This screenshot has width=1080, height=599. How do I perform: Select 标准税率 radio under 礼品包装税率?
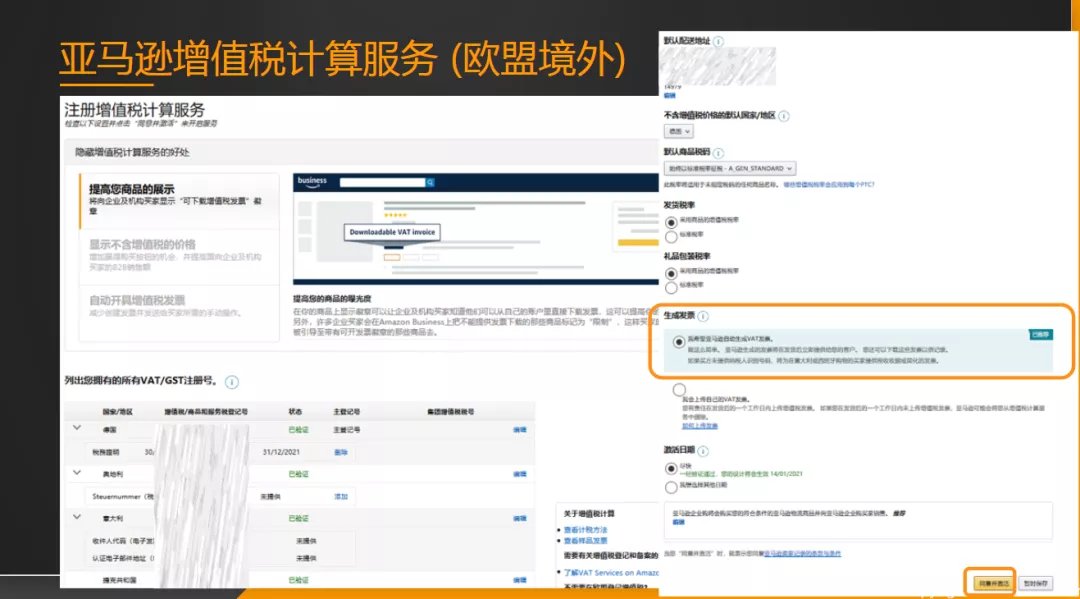671,288
